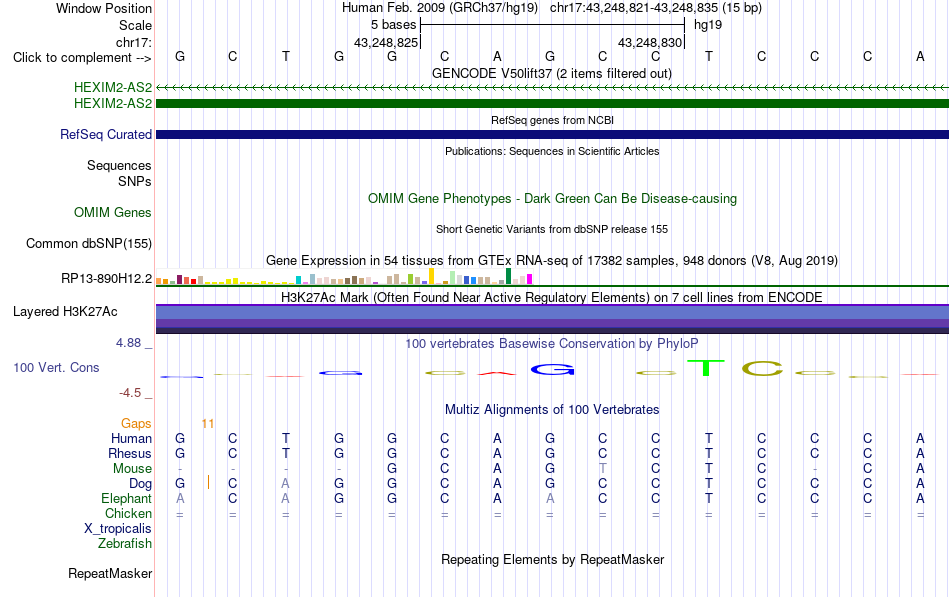
Task: Click the tall yellow GTEx expression bar
Action: [431, 276]
